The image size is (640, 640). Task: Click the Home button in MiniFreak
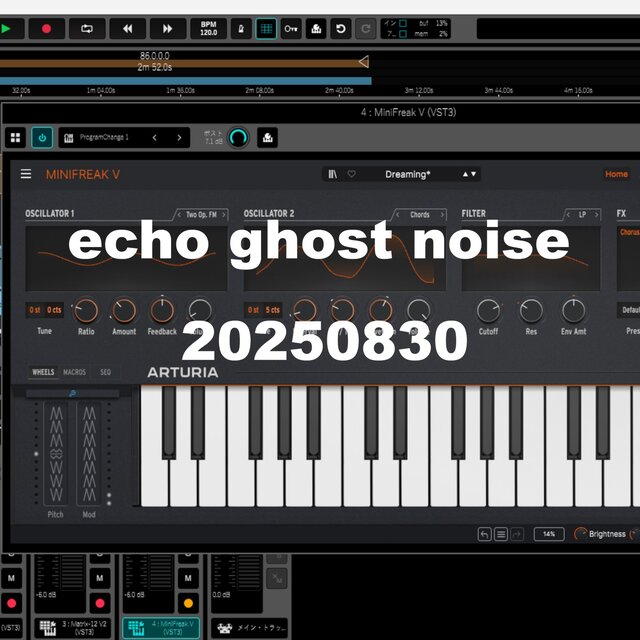(x=616, y=174)
